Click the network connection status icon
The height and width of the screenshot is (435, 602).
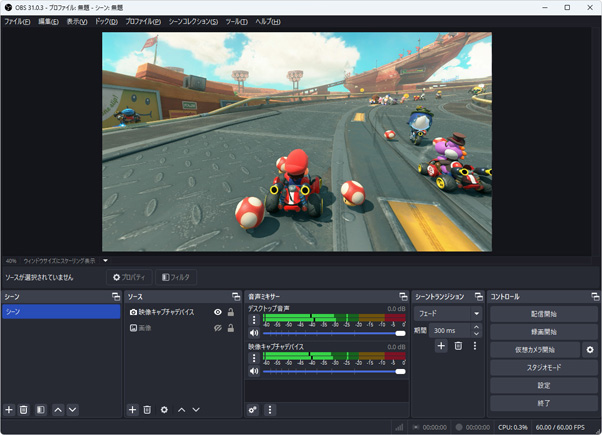tap(399, 427)
